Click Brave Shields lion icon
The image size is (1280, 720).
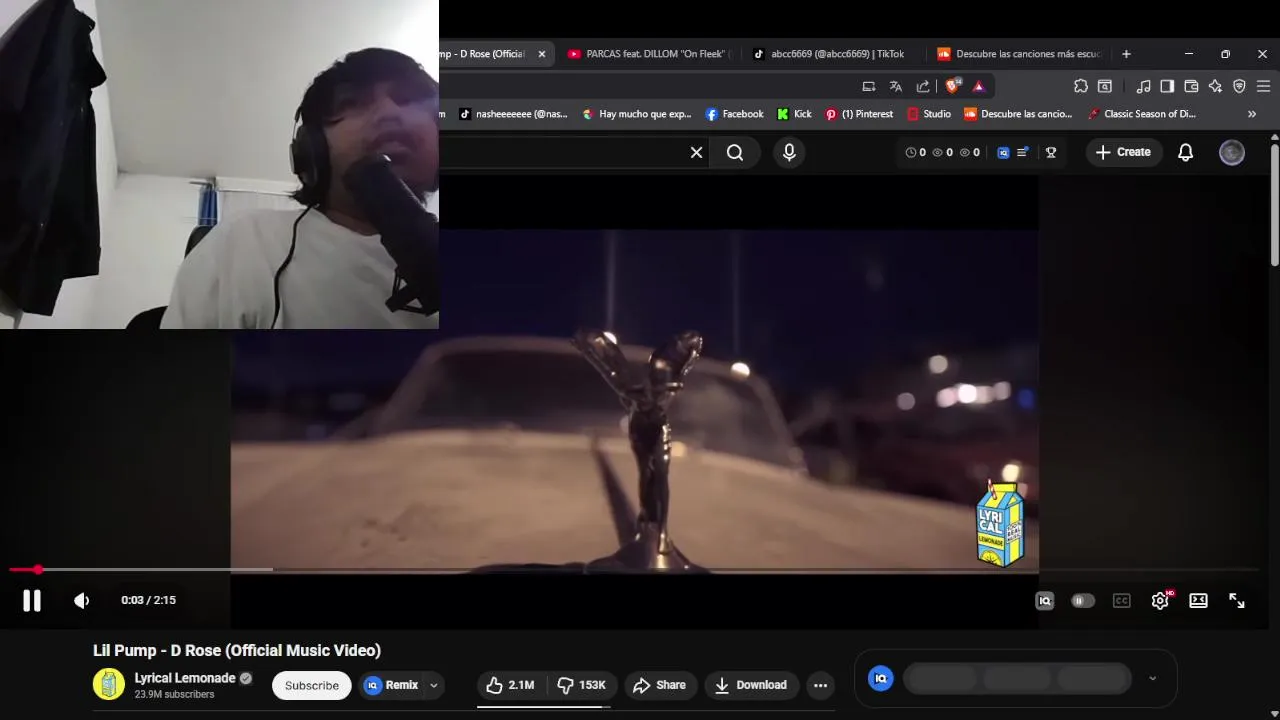pos(953,86)
